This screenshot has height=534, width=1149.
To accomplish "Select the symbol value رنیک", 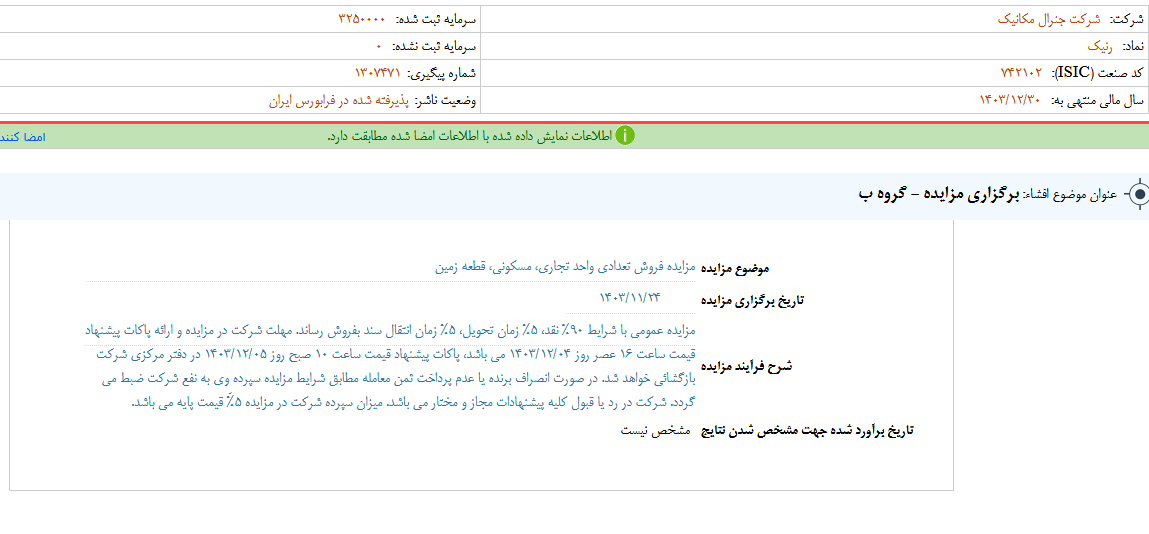I will click(x=1099, y=46).
